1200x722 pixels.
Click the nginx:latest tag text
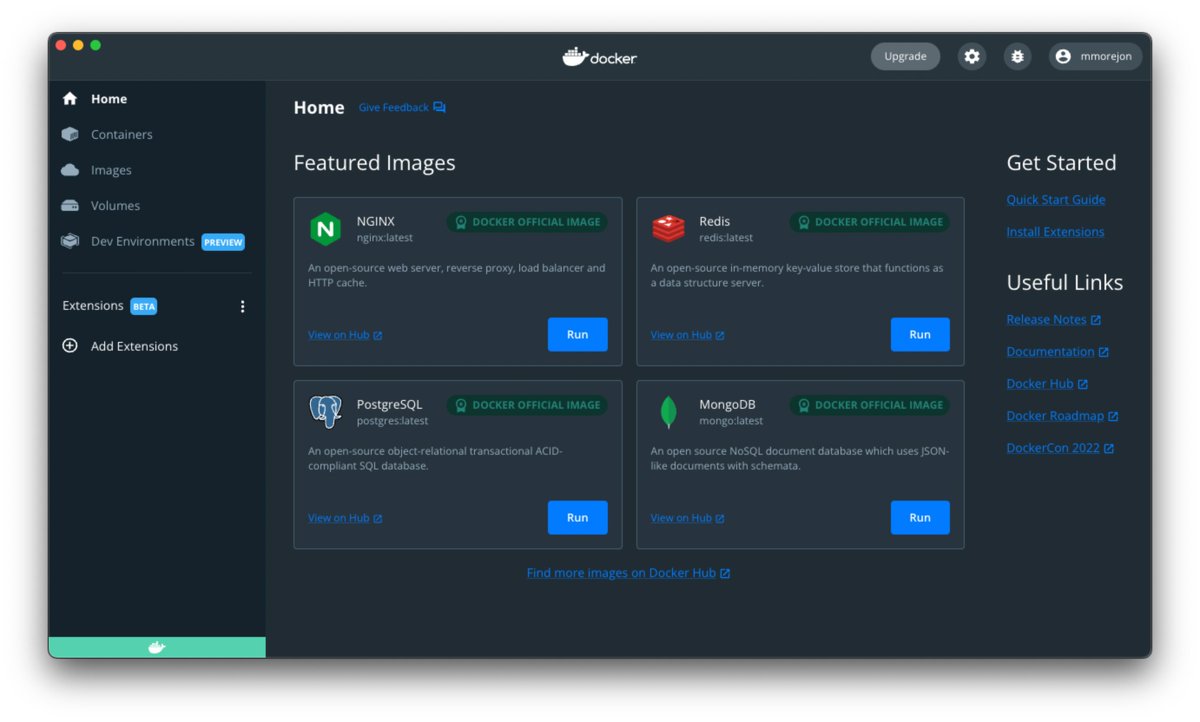(x=385, y=238)
